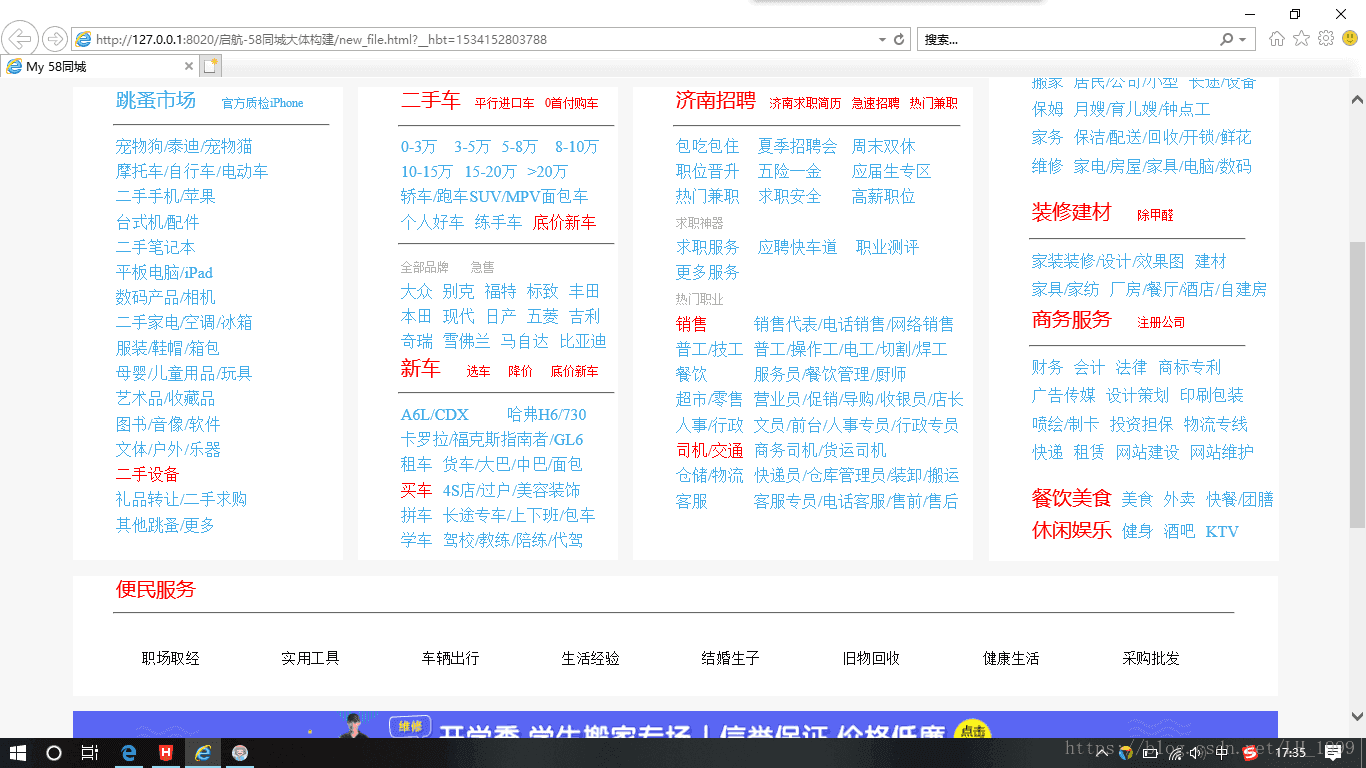The height and width of the screenshot is (768, 1366).
Task: Click the KTV link
Action: pyautogui.click(x=1222, y=531)
